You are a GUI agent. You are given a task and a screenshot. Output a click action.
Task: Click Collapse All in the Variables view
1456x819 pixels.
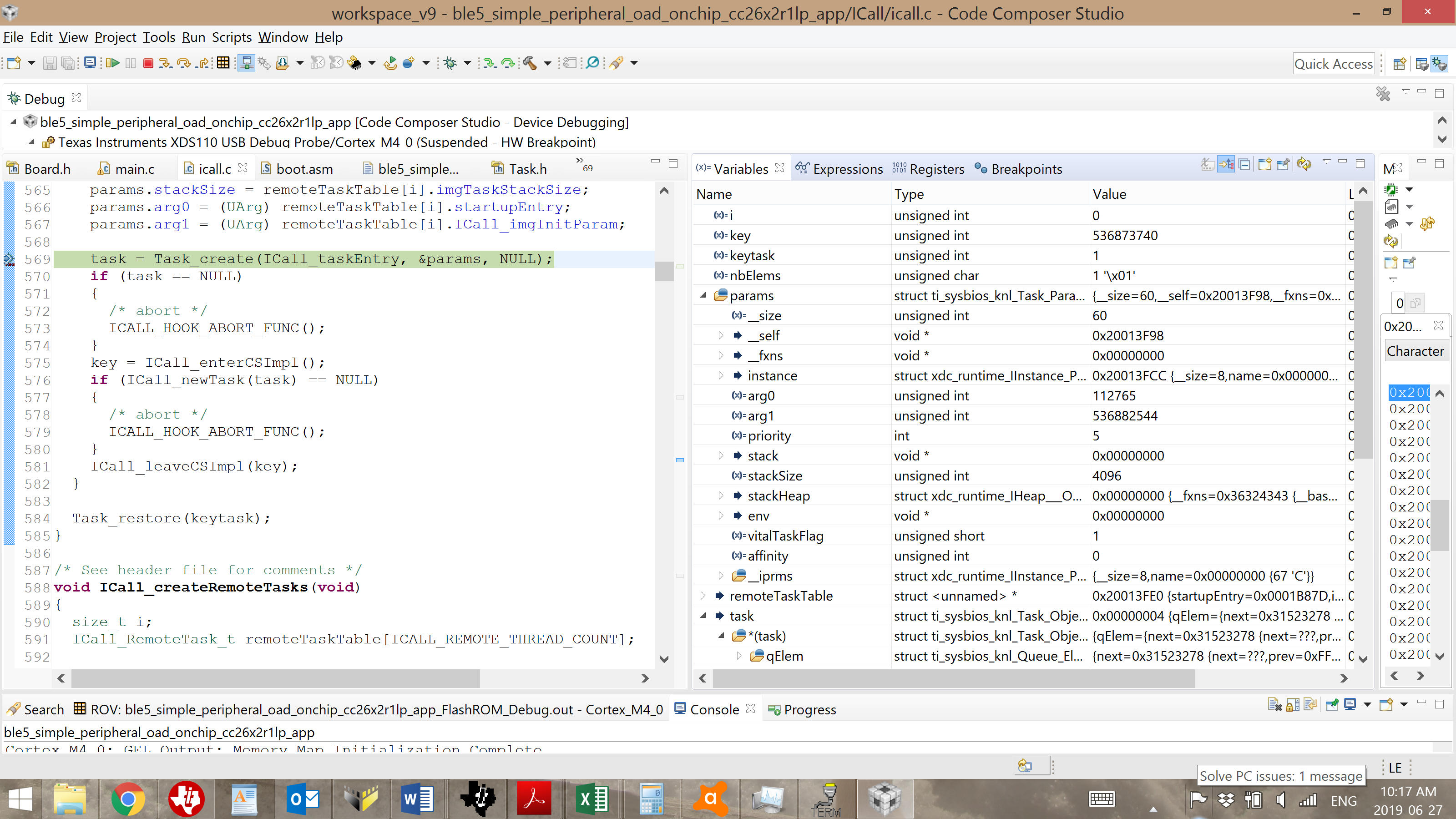(x=1244, y=164)
